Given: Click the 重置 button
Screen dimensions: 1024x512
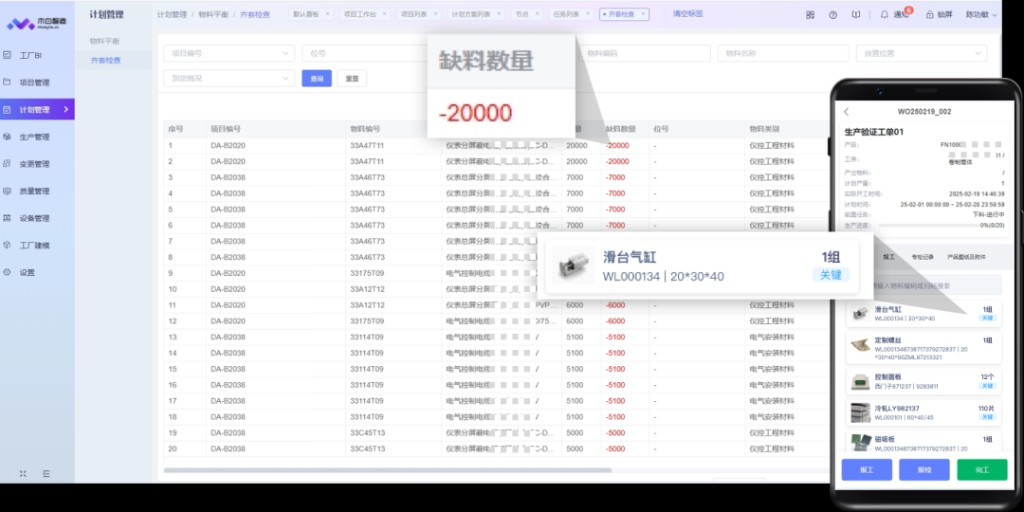Looking at the screenshot, I should [352, 78].
